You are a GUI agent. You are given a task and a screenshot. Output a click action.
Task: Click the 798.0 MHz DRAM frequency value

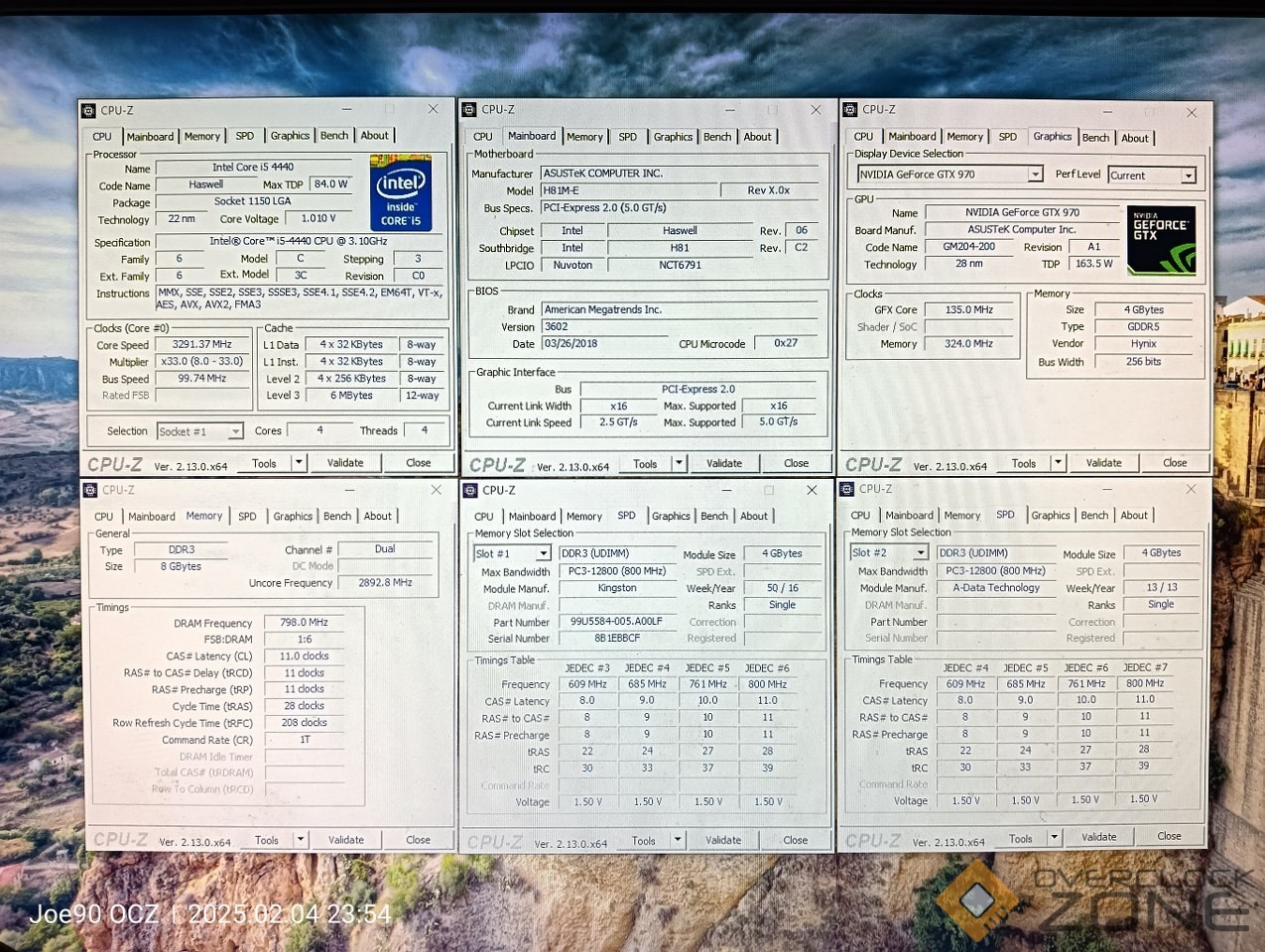tap(305, 623)
